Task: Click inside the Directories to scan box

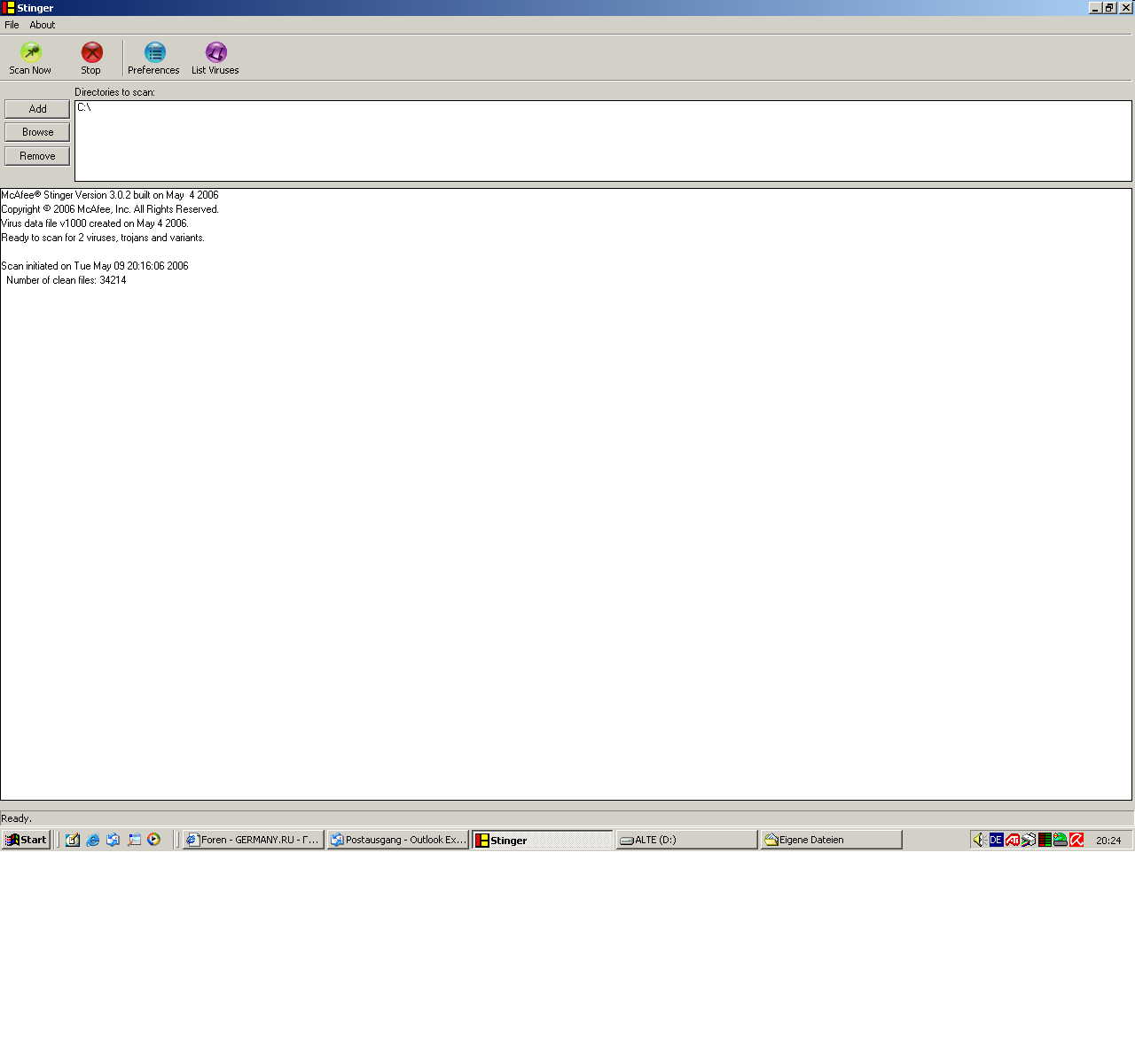Action: point(603,141)
